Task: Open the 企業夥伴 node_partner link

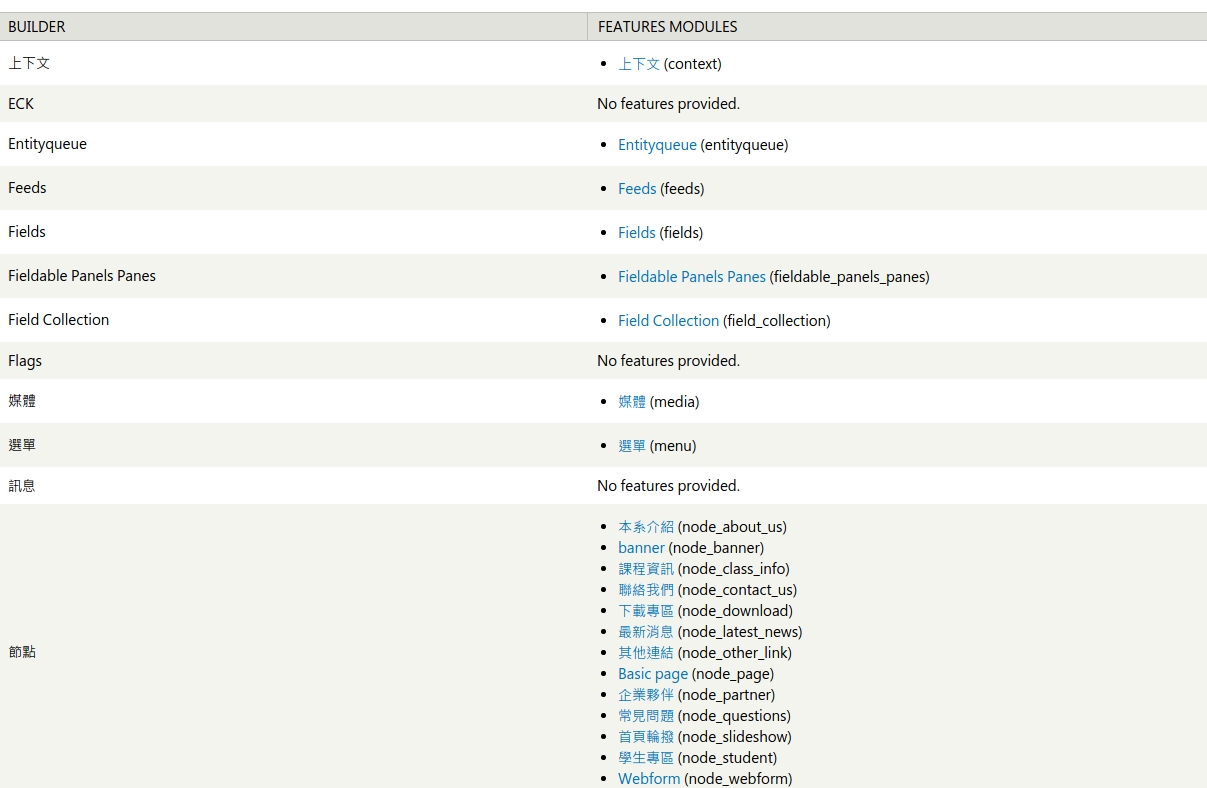Action: coord(646,695)
